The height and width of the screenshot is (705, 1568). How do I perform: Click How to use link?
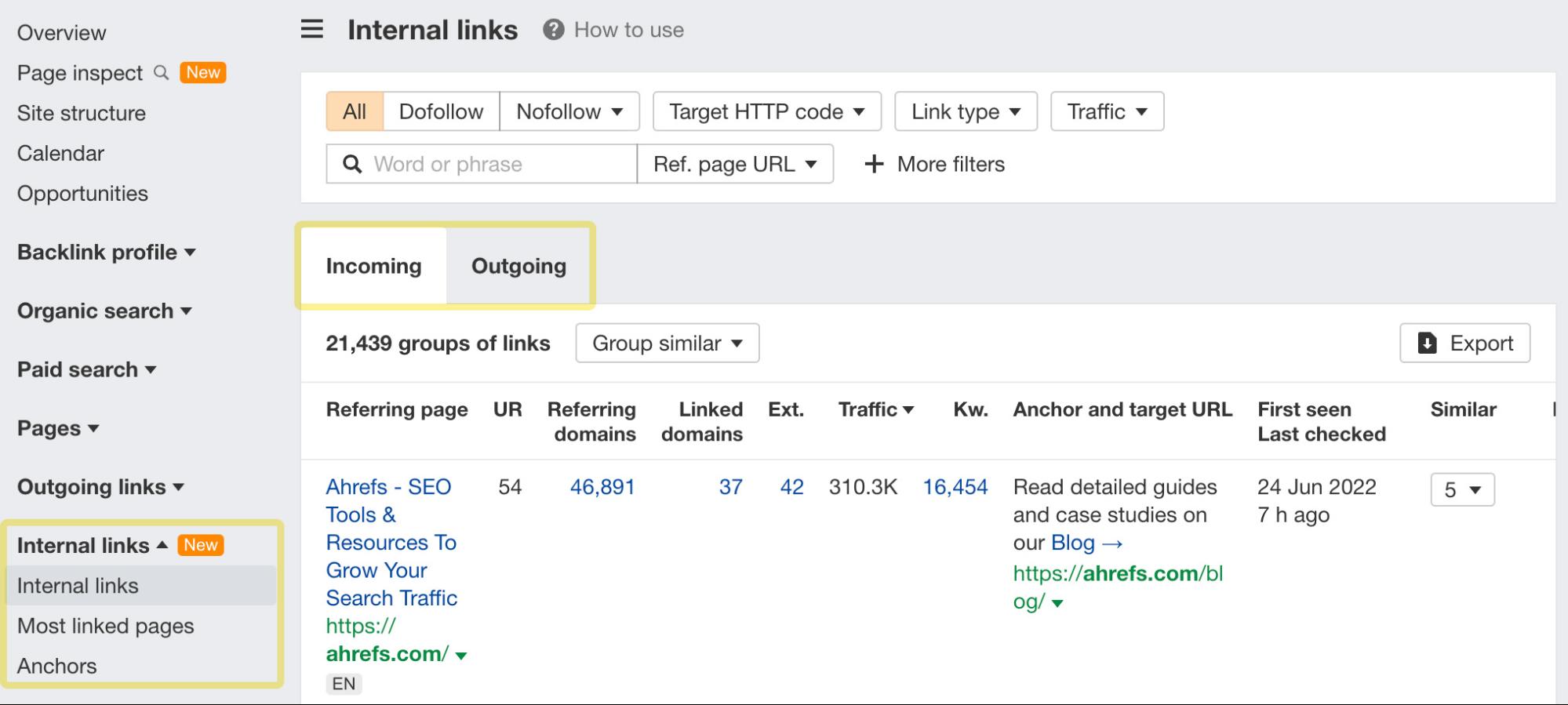pyautogui.click(x=628, y=30)
